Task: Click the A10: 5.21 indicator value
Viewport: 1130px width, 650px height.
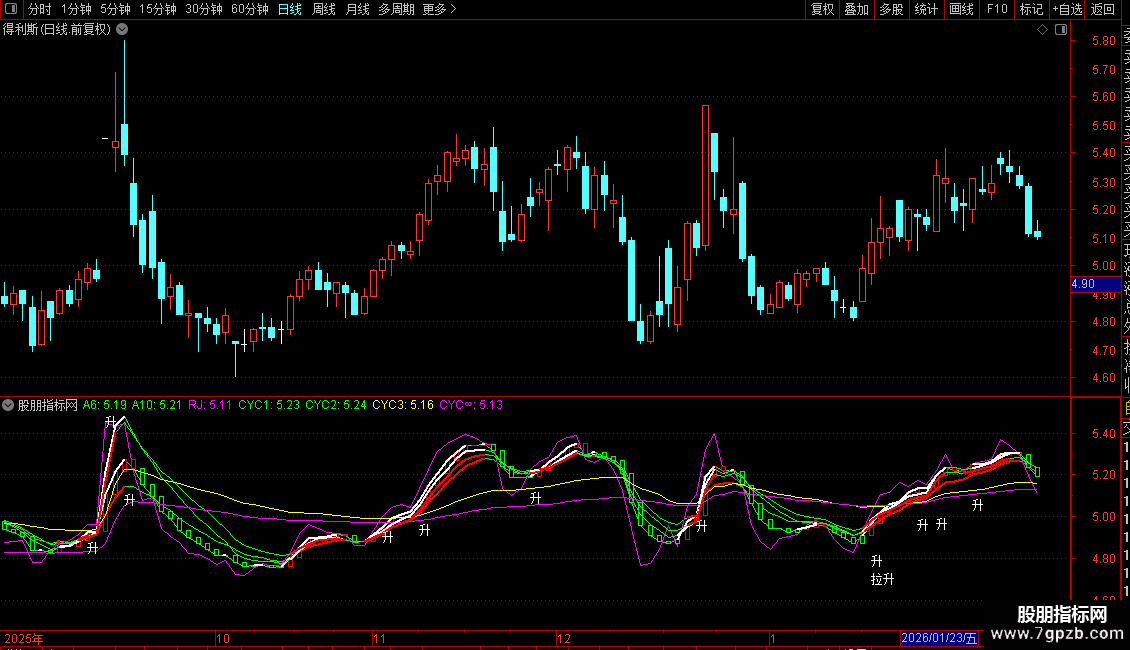Action: 156,405
